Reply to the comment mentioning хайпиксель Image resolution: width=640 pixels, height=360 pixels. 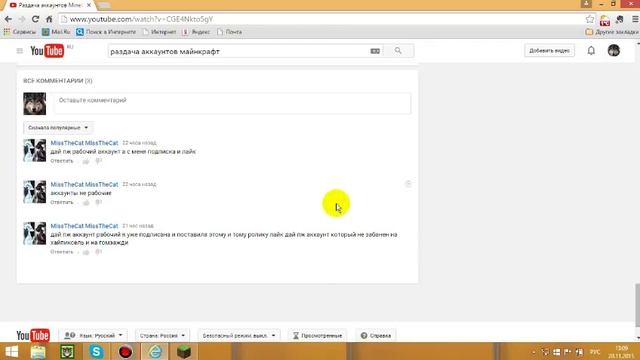62,252
